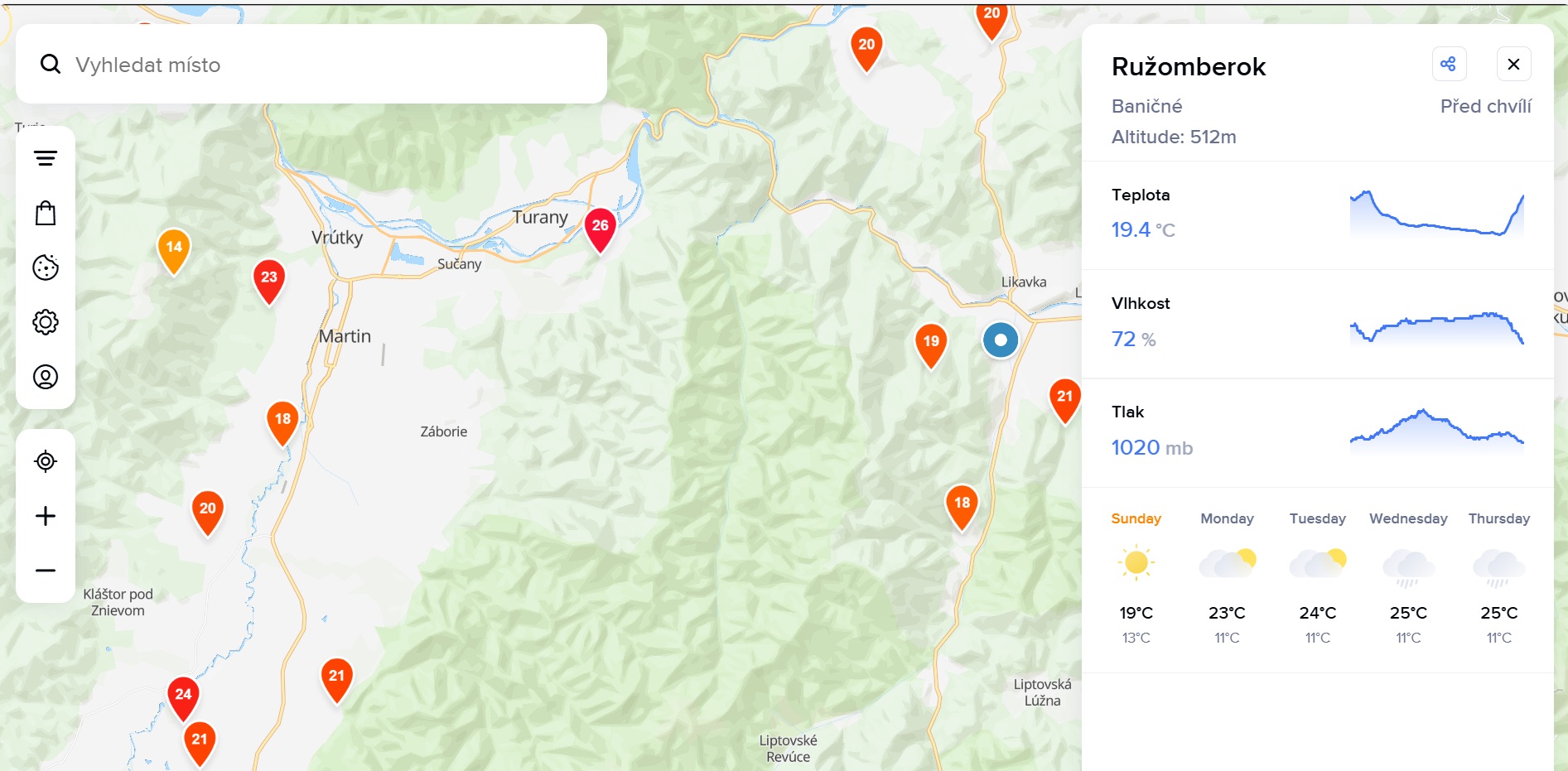The image size is (1568, 771).
Task: Close the Ružomberok station panel
Action: click(x=1513, y=64)
